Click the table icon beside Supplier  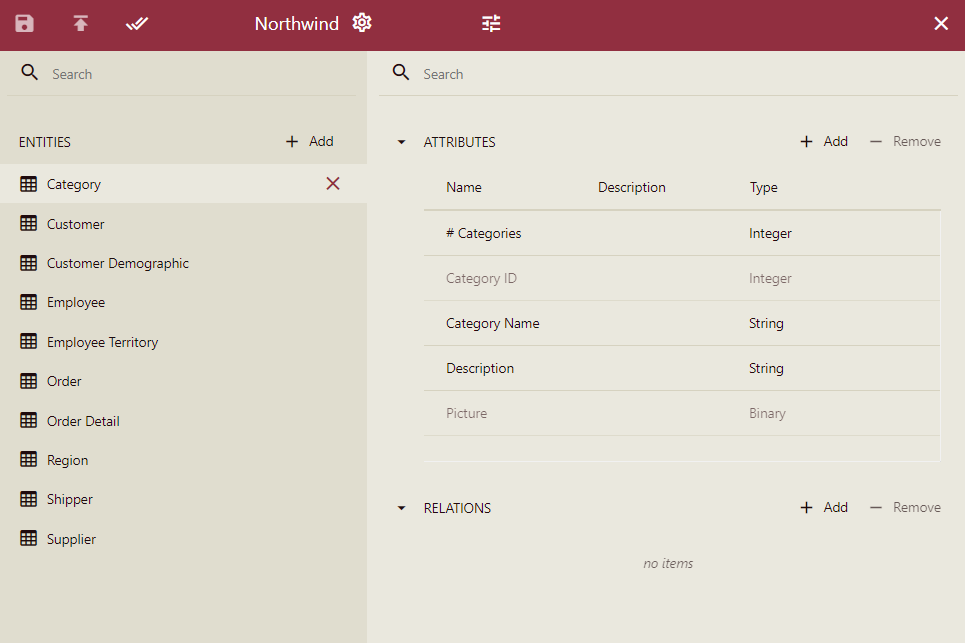(27, 538)
